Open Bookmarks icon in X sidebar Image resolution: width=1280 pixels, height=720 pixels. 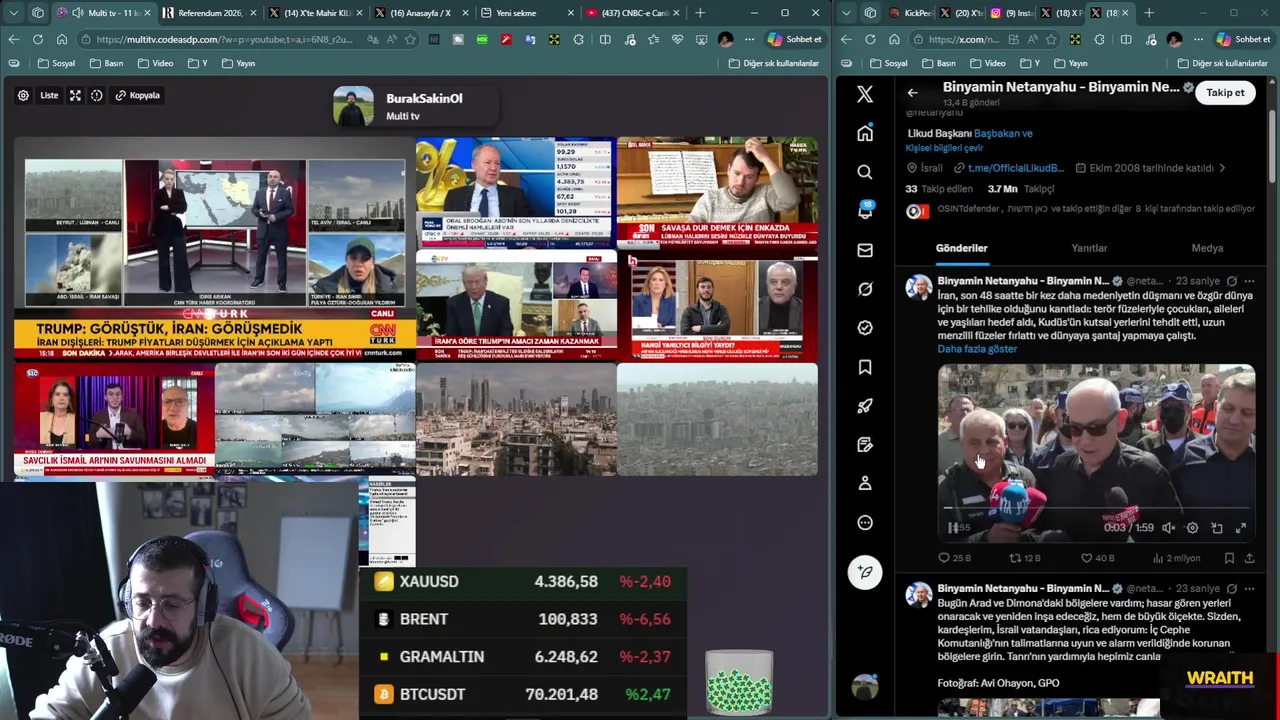click(x=865, y=367)
